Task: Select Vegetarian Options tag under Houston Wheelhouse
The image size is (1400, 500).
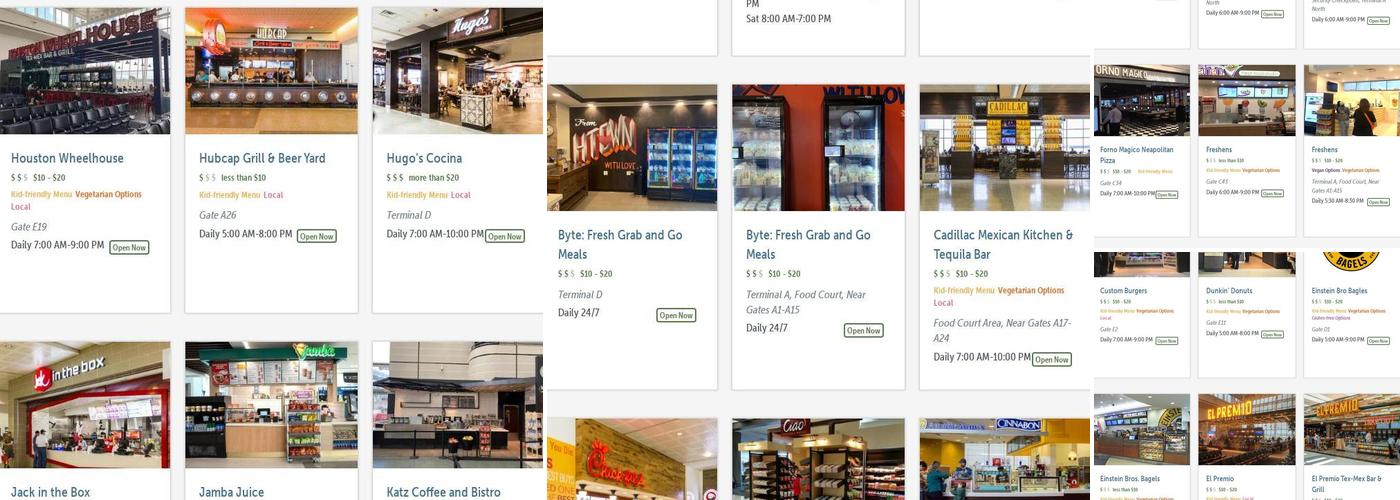Action: (x=108, y=195)
